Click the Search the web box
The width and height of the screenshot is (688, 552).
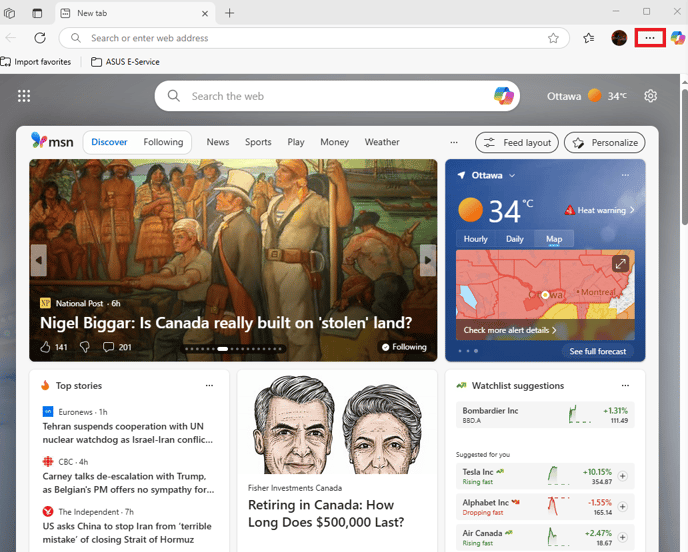(337, 96)
